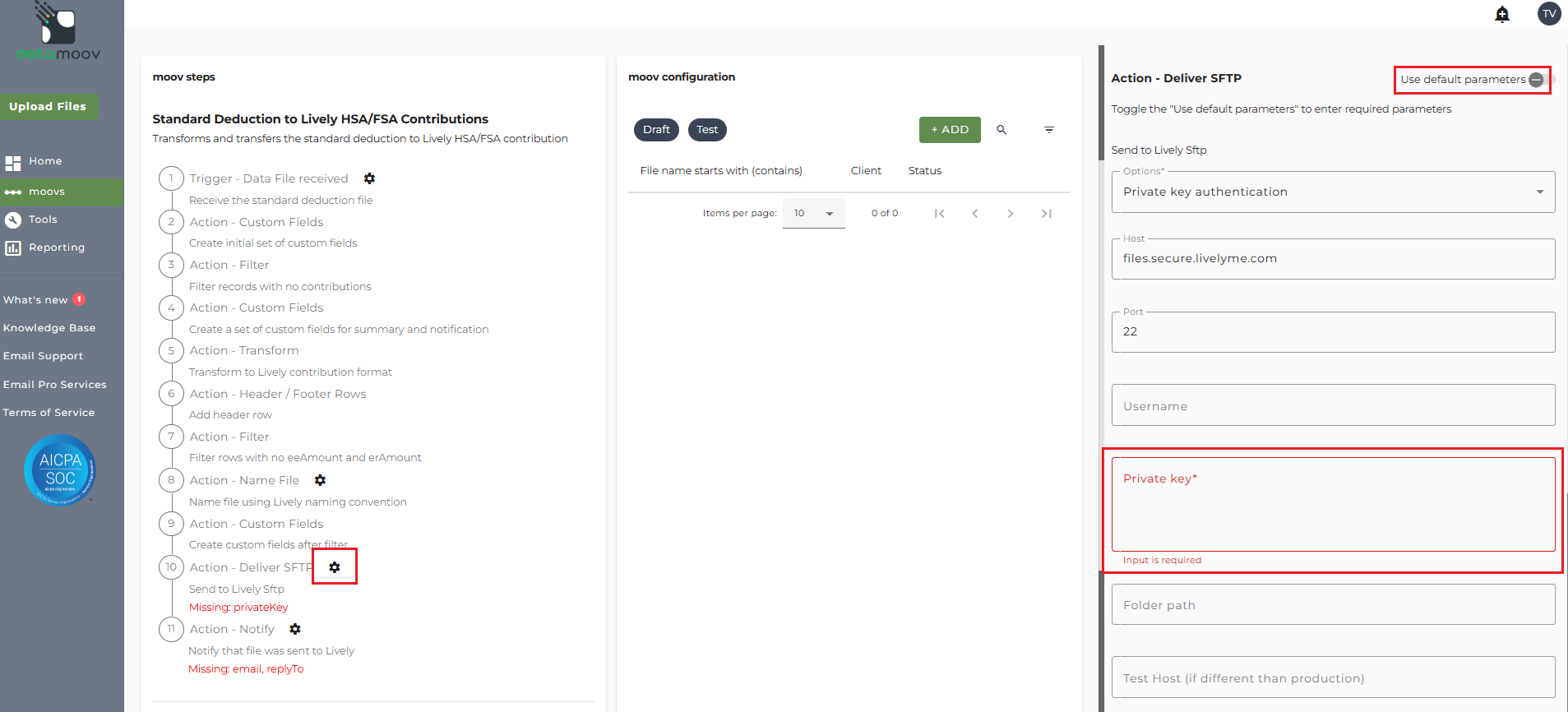Click the search magnifier in moov configuration

(1001, 130)
